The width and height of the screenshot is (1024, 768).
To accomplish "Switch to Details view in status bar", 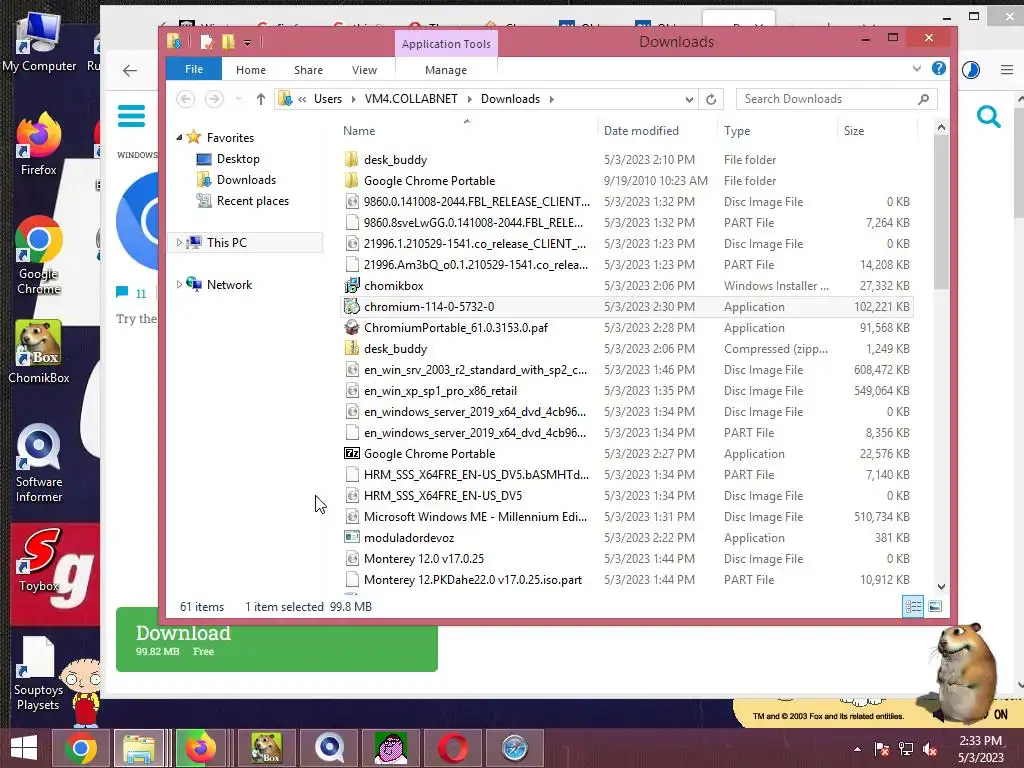I will coord(913,607).
